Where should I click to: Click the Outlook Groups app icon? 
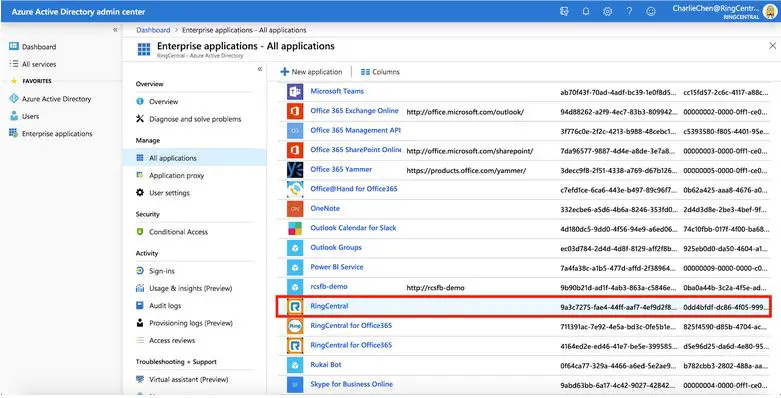click(295, 248)
